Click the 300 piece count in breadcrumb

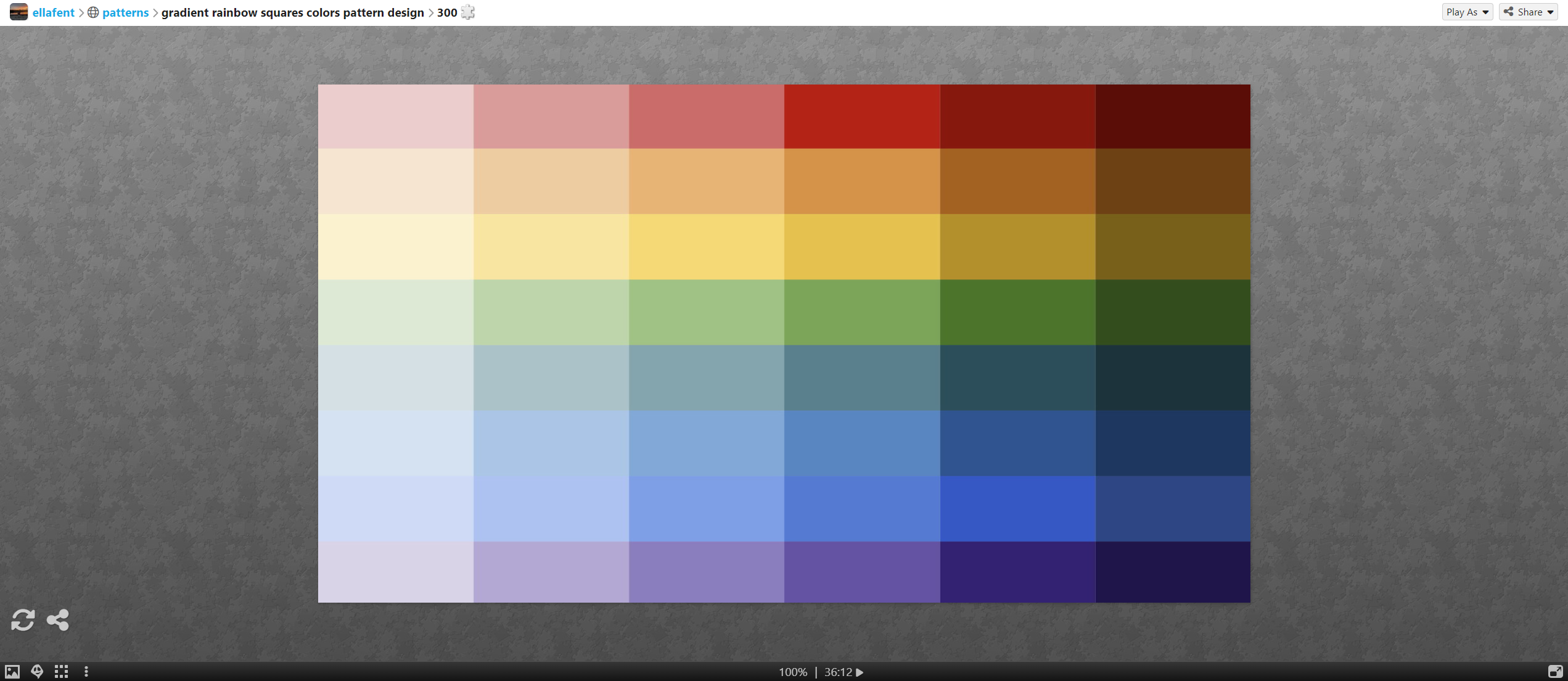tap(447, 12)
